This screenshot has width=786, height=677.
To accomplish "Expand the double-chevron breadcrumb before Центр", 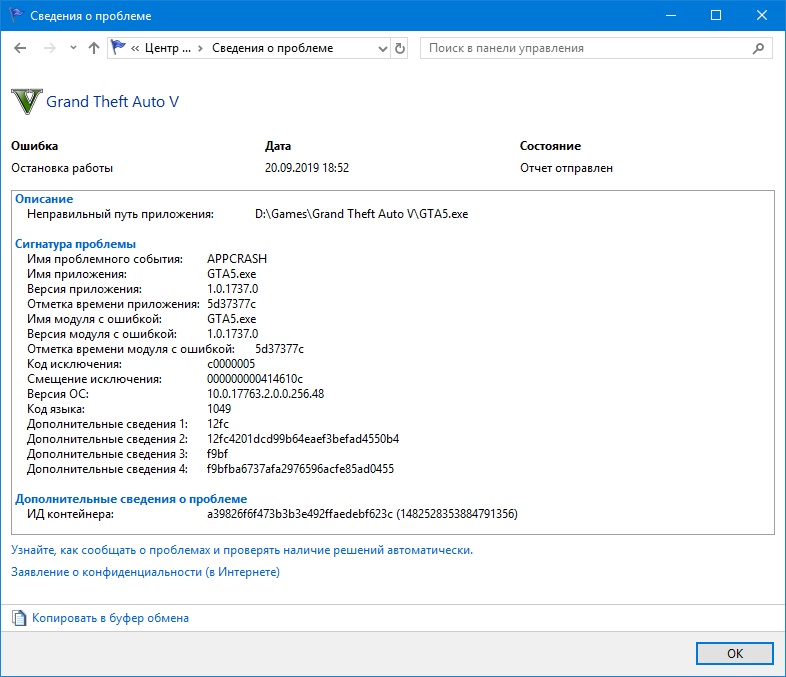I will point(136,48).
